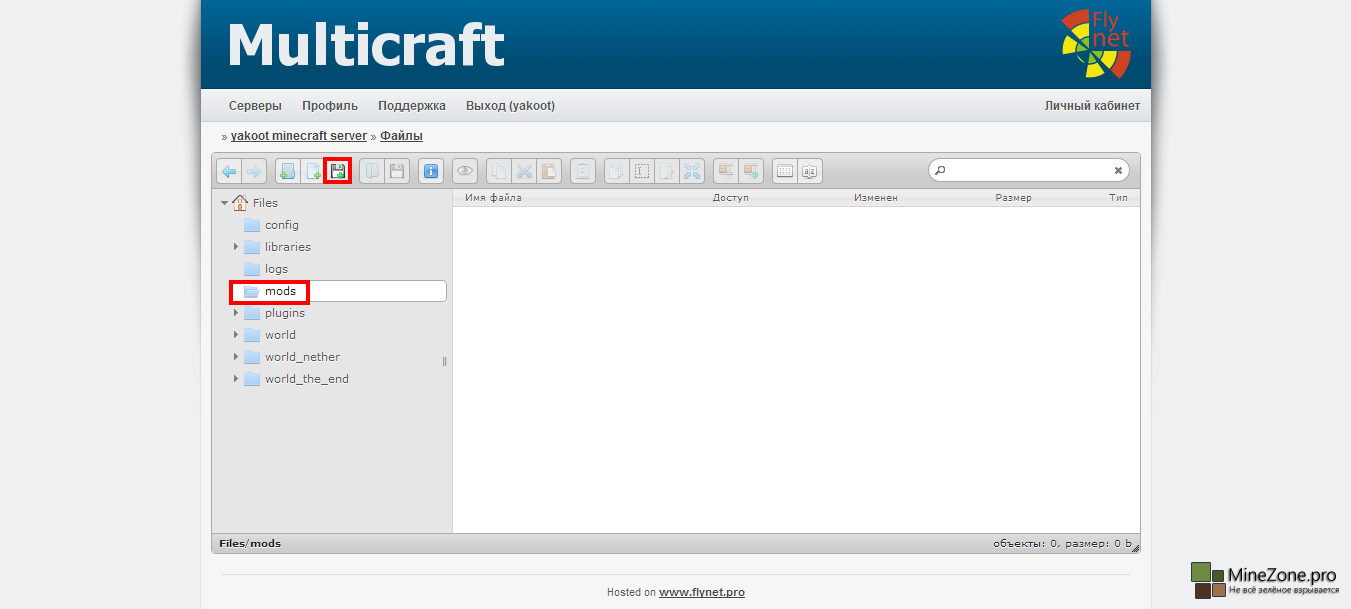Open the Поддержка menu item

(x=412, y=106)
